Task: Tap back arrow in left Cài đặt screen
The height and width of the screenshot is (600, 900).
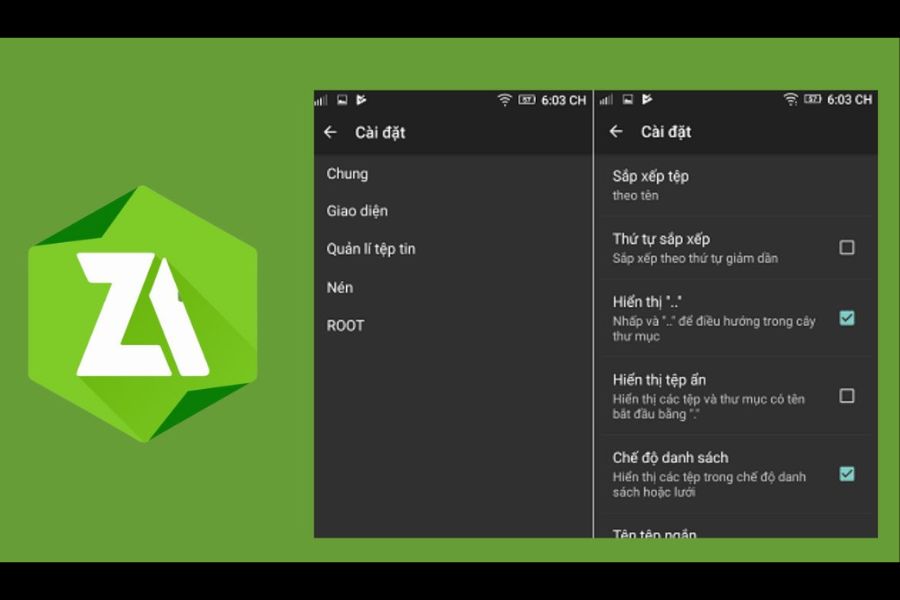Action: tap(330, 133)
